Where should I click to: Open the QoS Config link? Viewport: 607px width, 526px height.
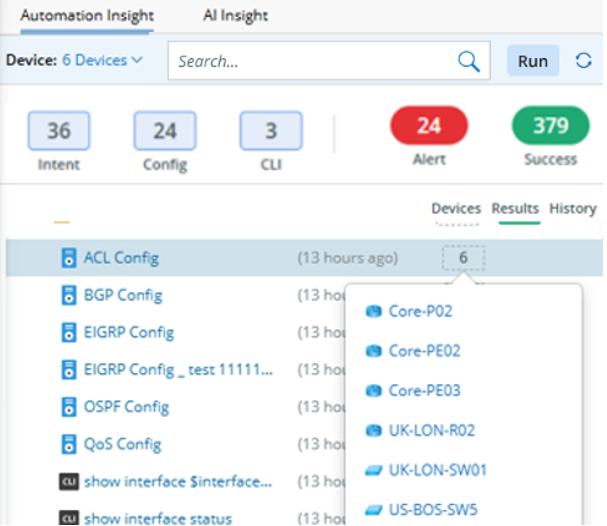(123, 444)
